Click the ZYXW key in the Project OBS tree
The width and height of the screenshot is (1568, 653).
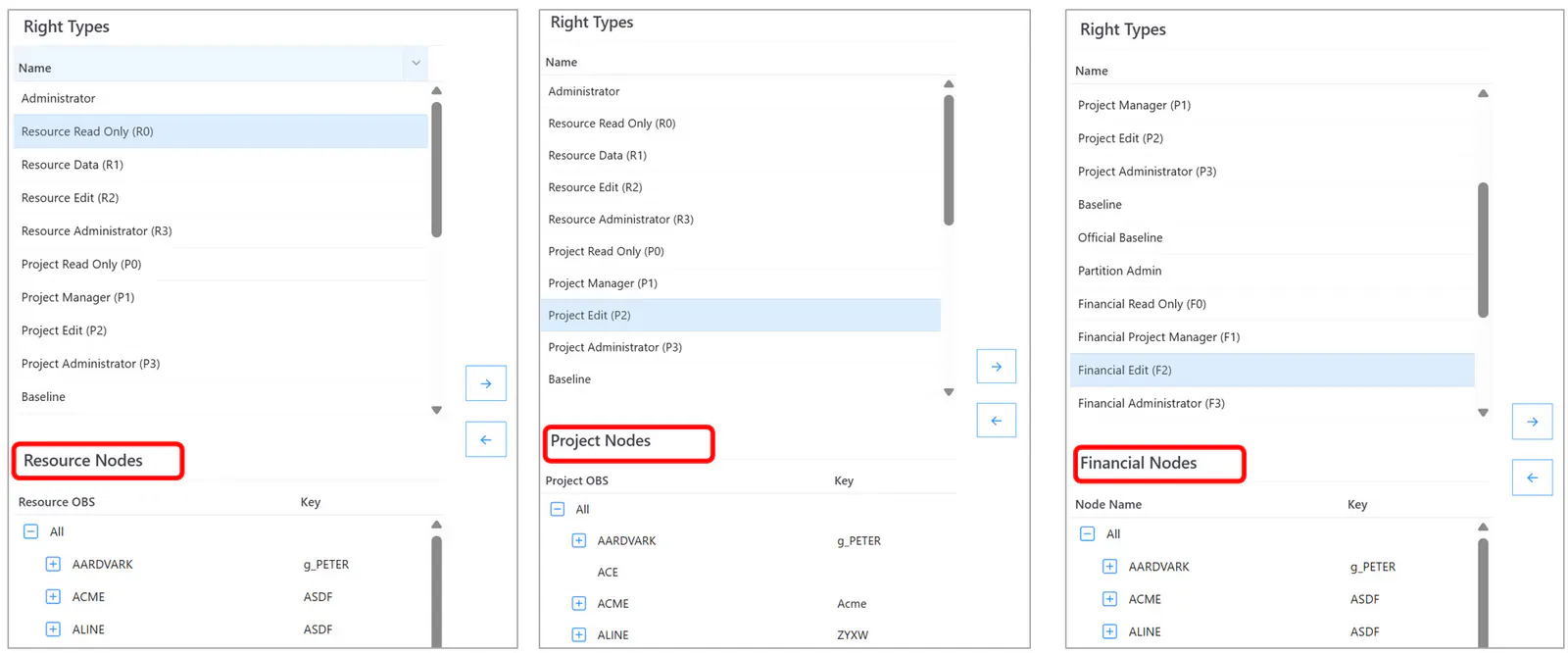tap(853, 635)
